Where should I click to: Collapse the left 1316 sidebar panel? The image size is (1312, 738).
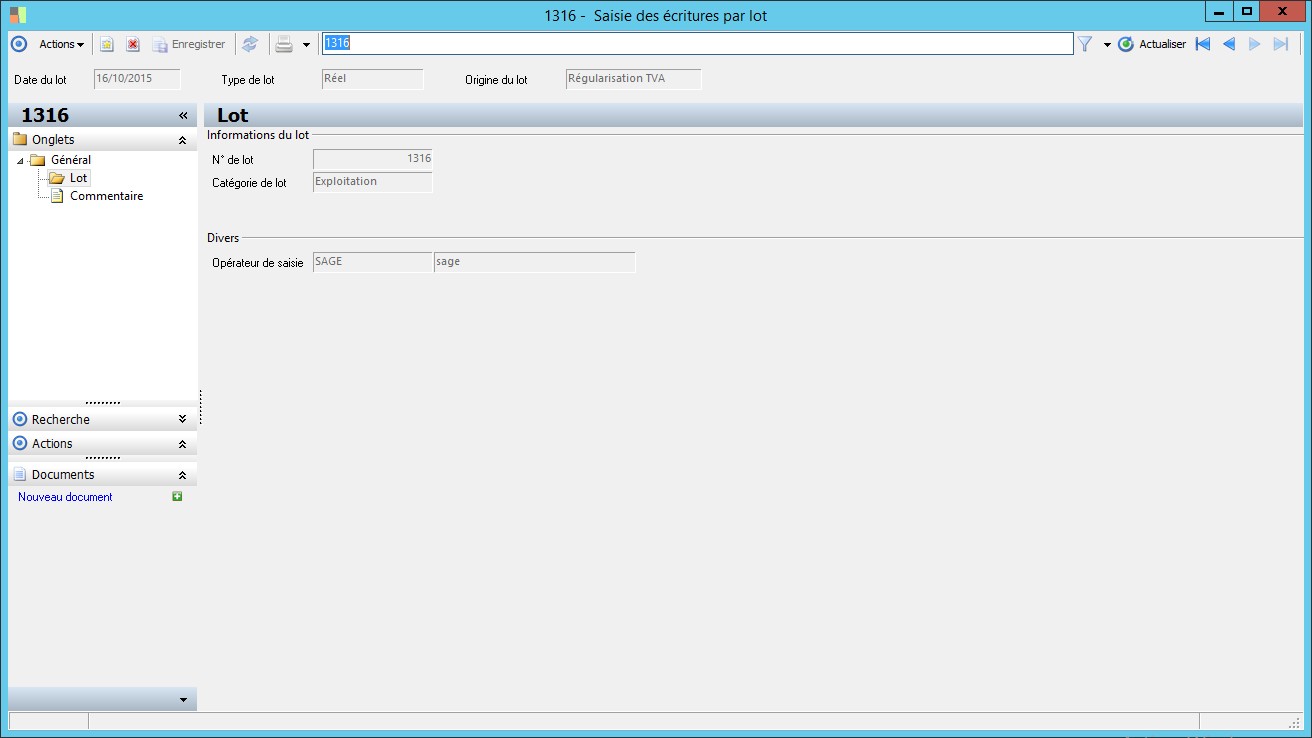(x=183, y=116)
